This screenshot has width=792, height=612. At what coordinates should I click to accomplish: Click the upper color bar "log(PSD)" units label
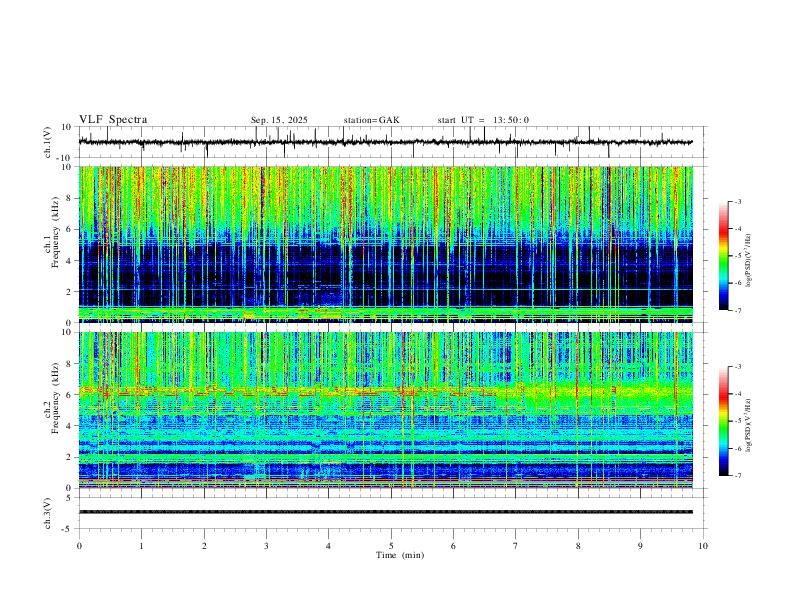coord(748,261)
